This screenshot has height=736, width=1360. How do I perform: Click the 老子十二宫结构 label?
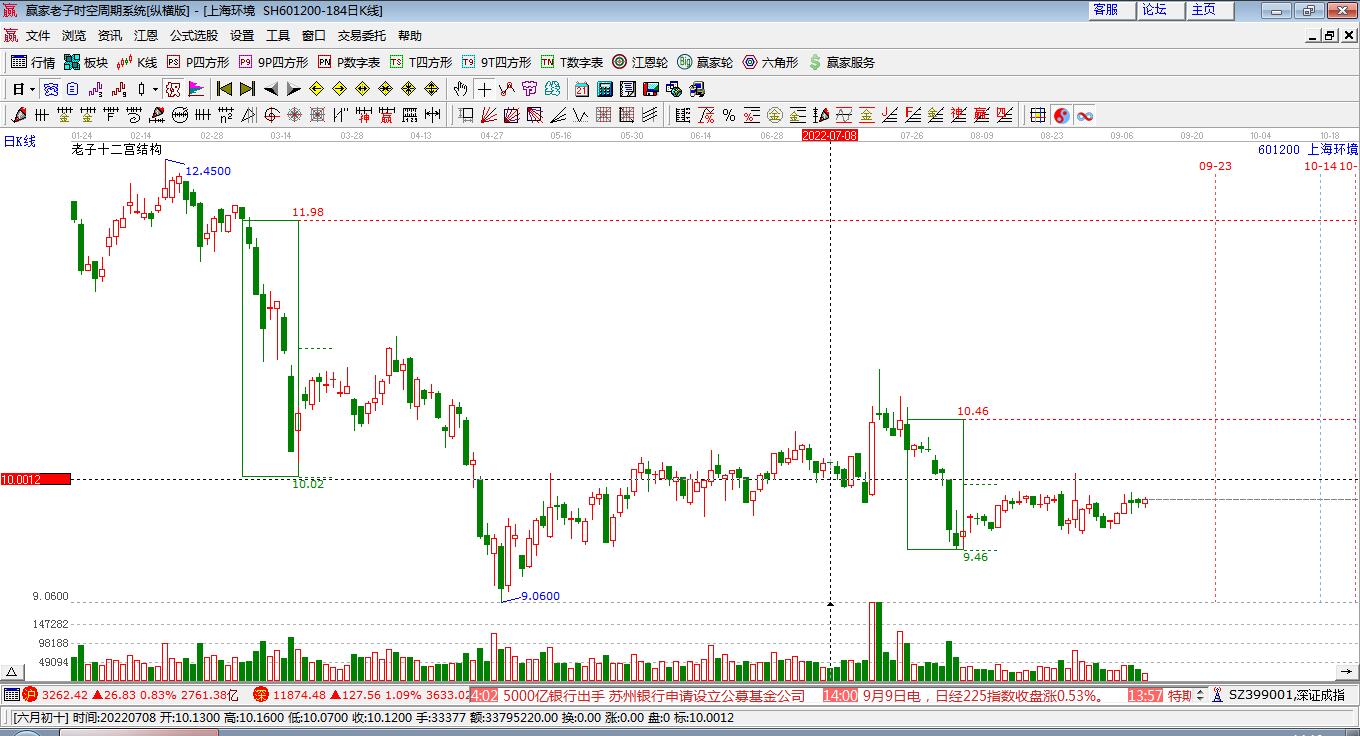(x=117, y=150)
